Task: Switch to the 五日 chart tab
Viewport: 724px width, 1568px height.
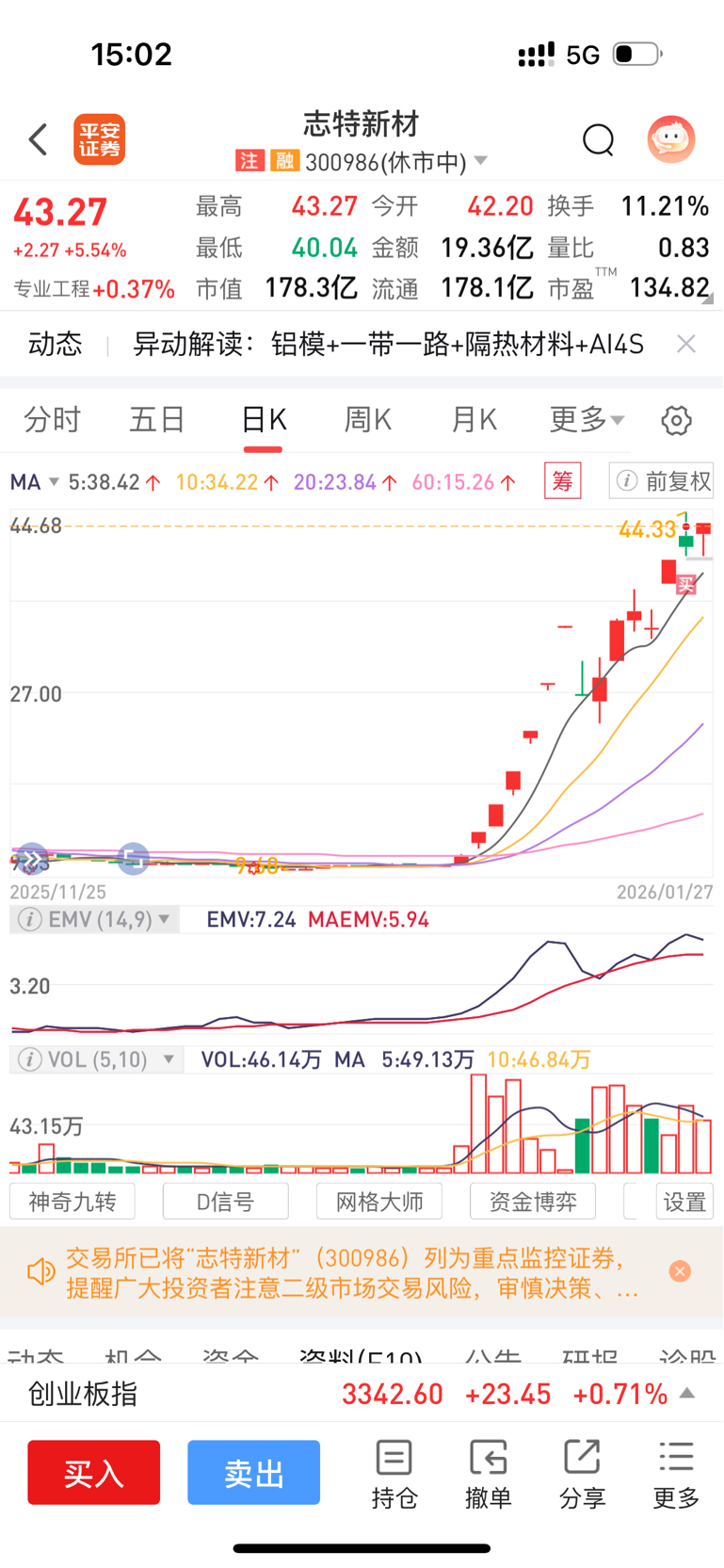Action: click(x=157, y=419)
